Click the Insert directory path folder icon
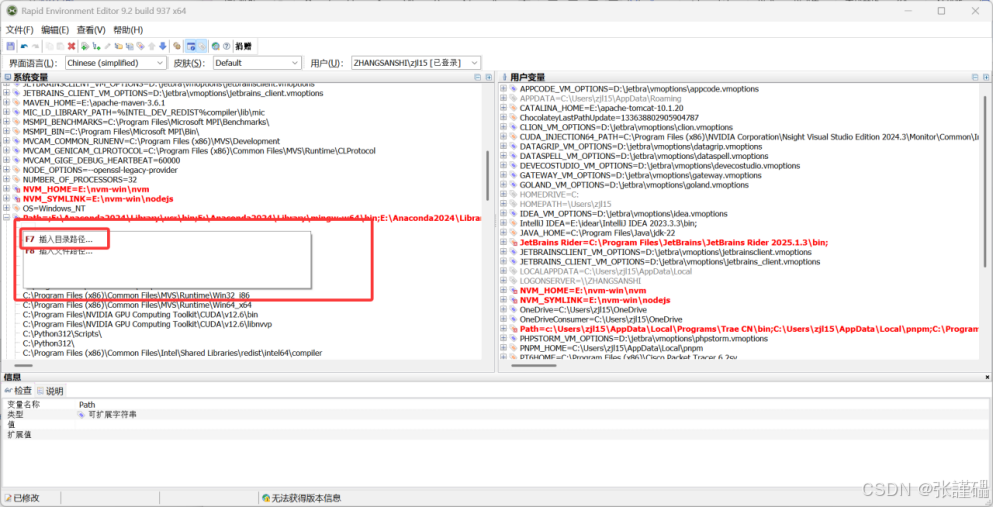 [118, 46]
